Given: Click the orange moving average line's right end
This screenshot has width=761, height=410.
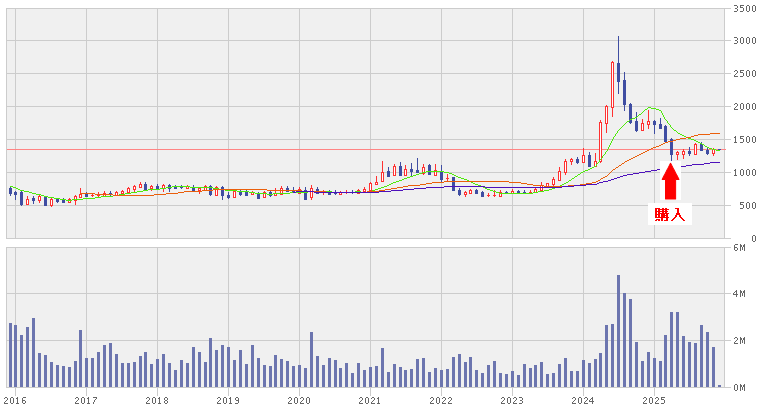Looking at the screenshot, I should [717, 133].
